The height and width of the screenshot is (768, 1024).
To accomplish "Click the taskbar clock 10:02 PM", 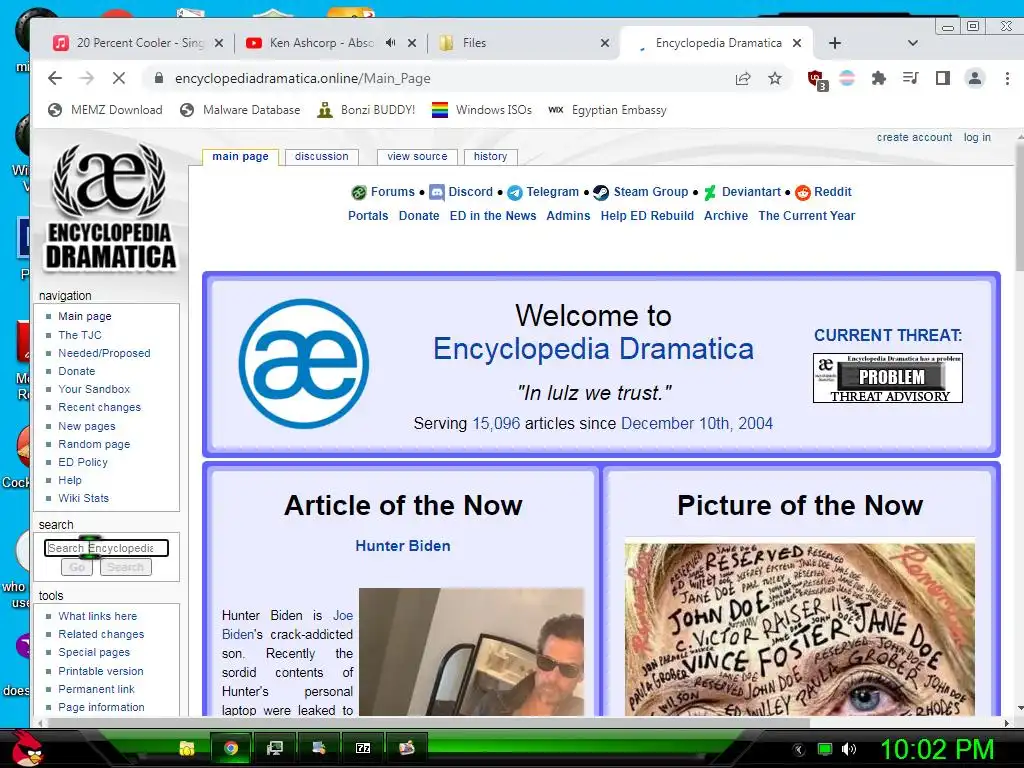I will (x=937, y=749).
